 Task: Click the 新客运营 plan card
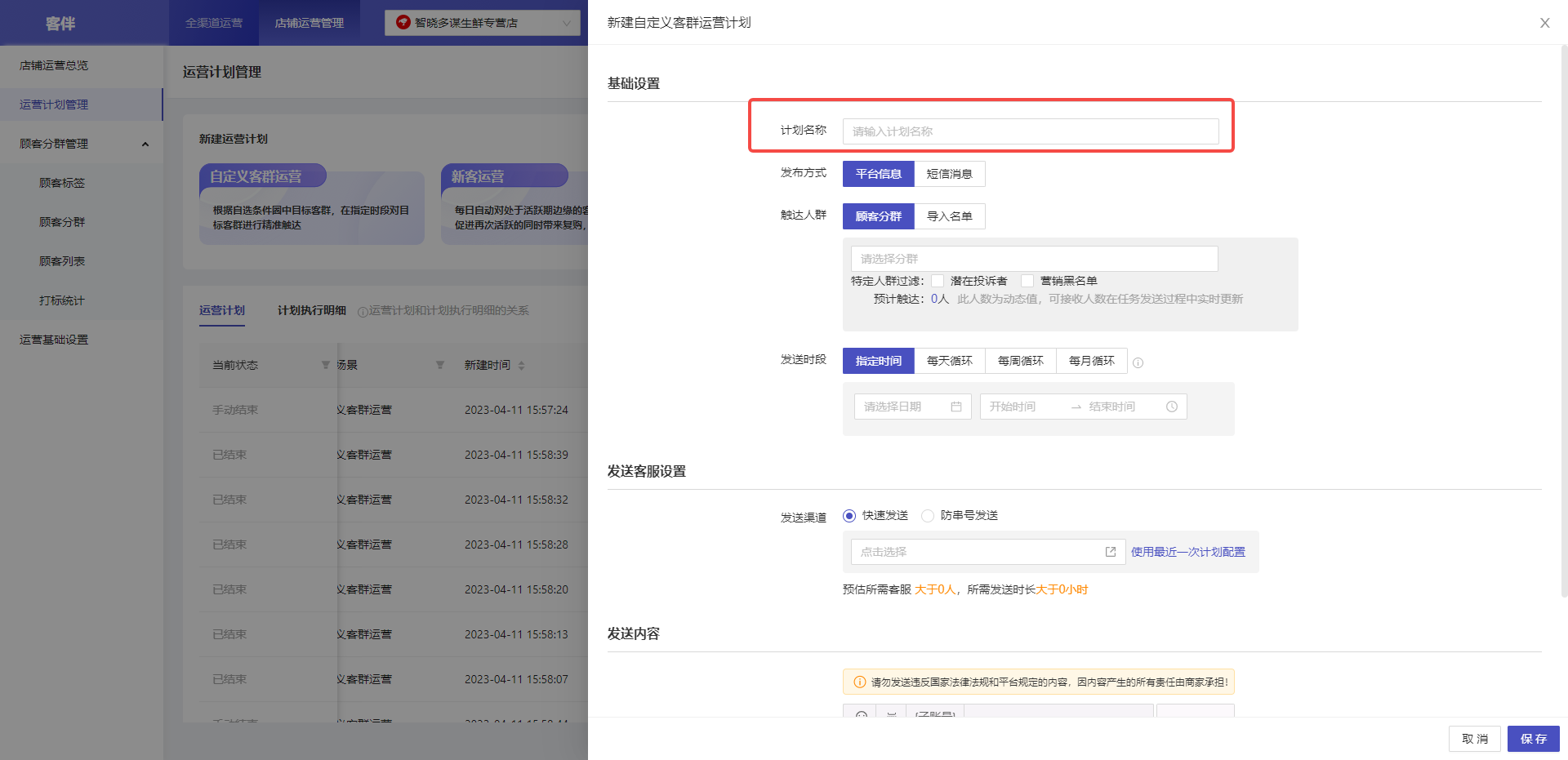(x=514, y=204)
